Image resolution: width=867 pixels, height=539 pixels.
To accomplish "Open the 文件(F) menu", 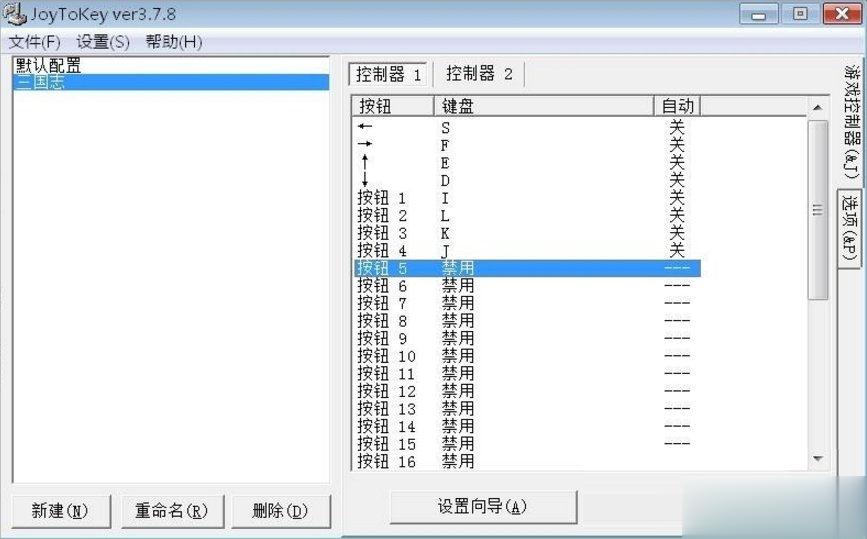I will [35, 42].
